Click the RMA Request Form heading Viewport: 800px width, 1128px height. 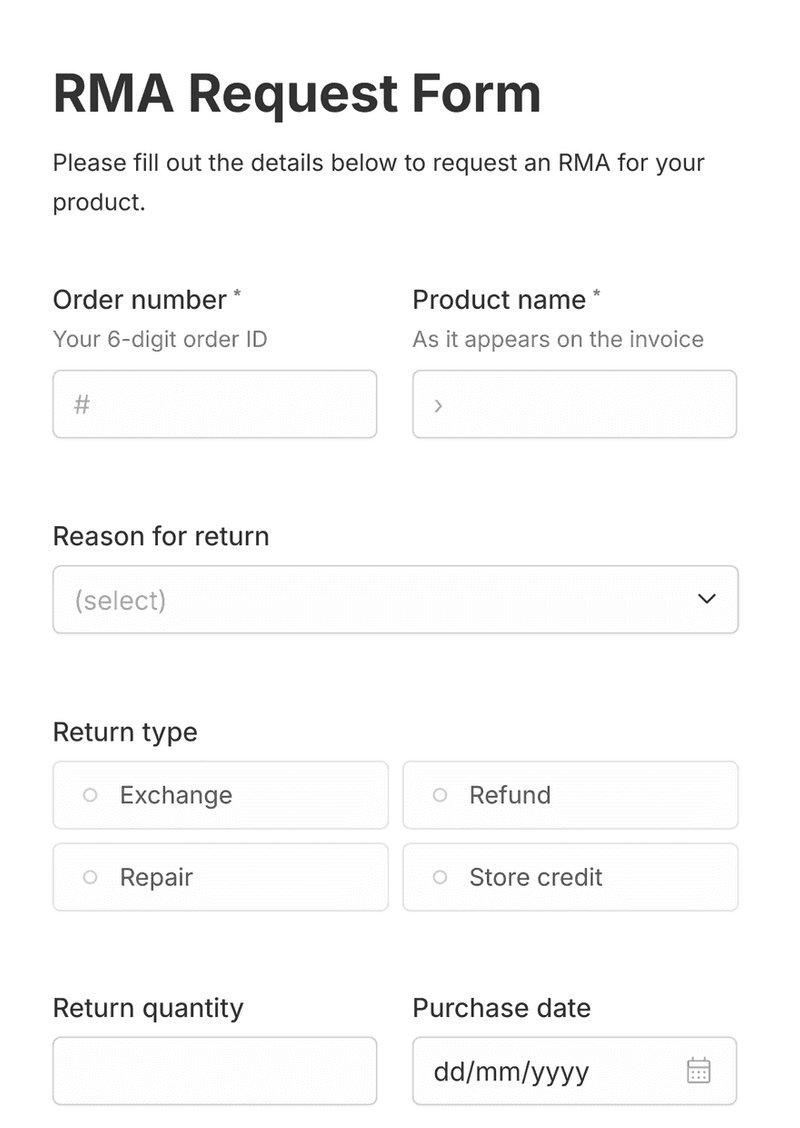tap(297, 94)
